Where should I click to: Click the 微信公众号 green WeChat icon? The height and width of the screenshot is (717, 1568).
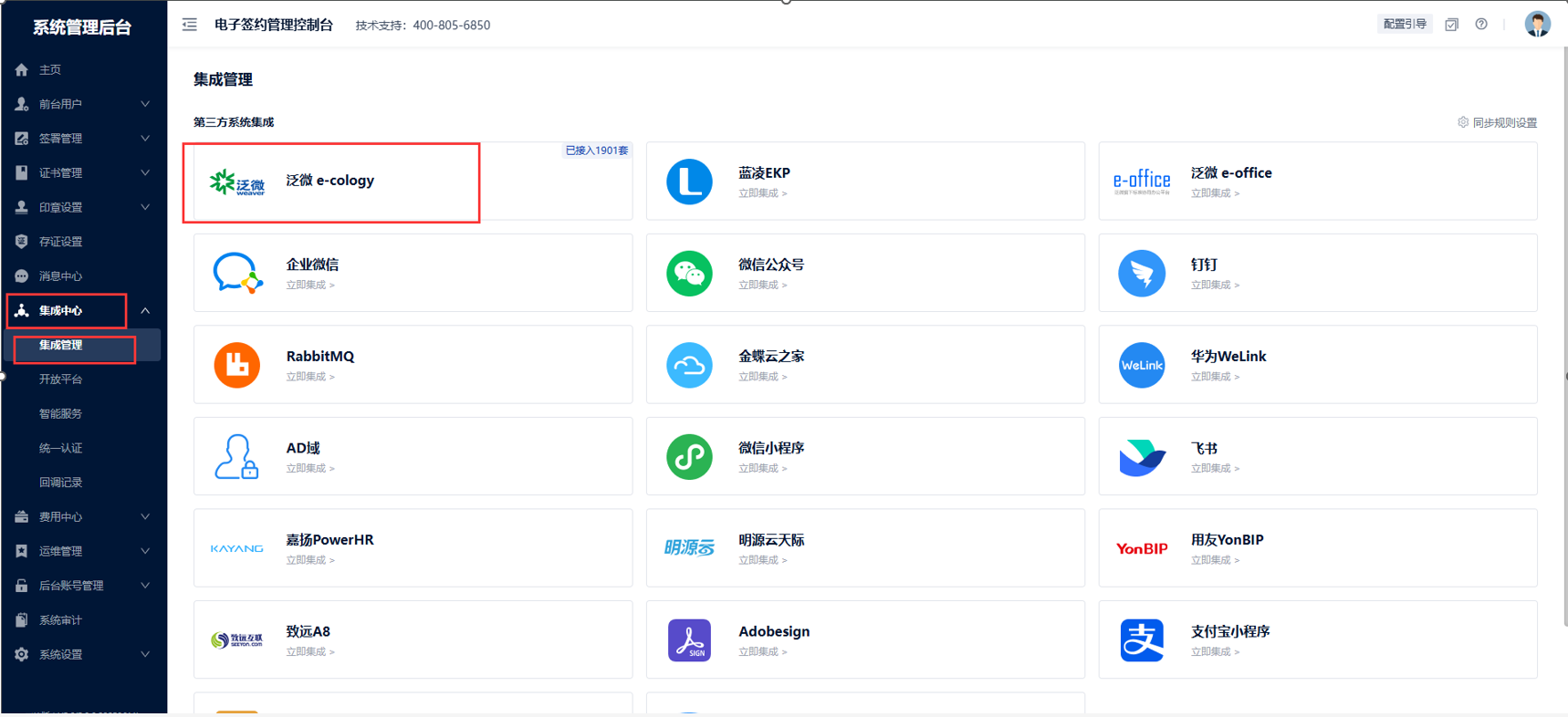coord(689,273)
